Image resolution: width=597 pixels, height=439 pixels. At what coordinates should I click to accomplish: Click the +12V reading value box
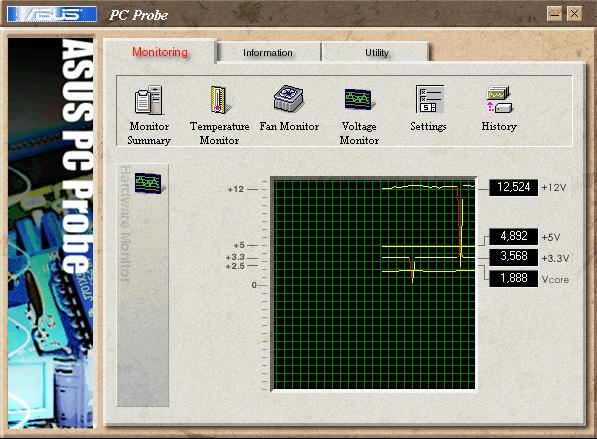[x=513, y=187]
